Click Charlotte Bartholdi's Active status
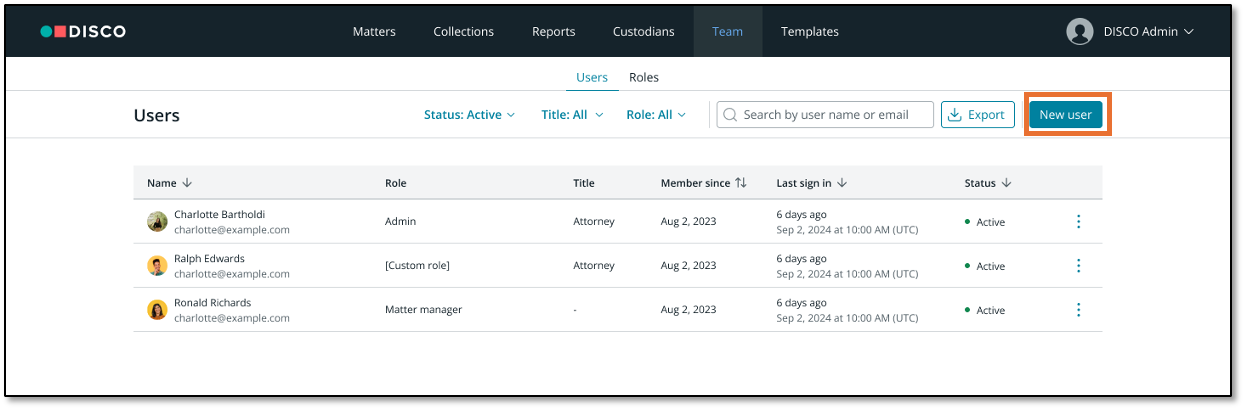 (x=985, y=222)
